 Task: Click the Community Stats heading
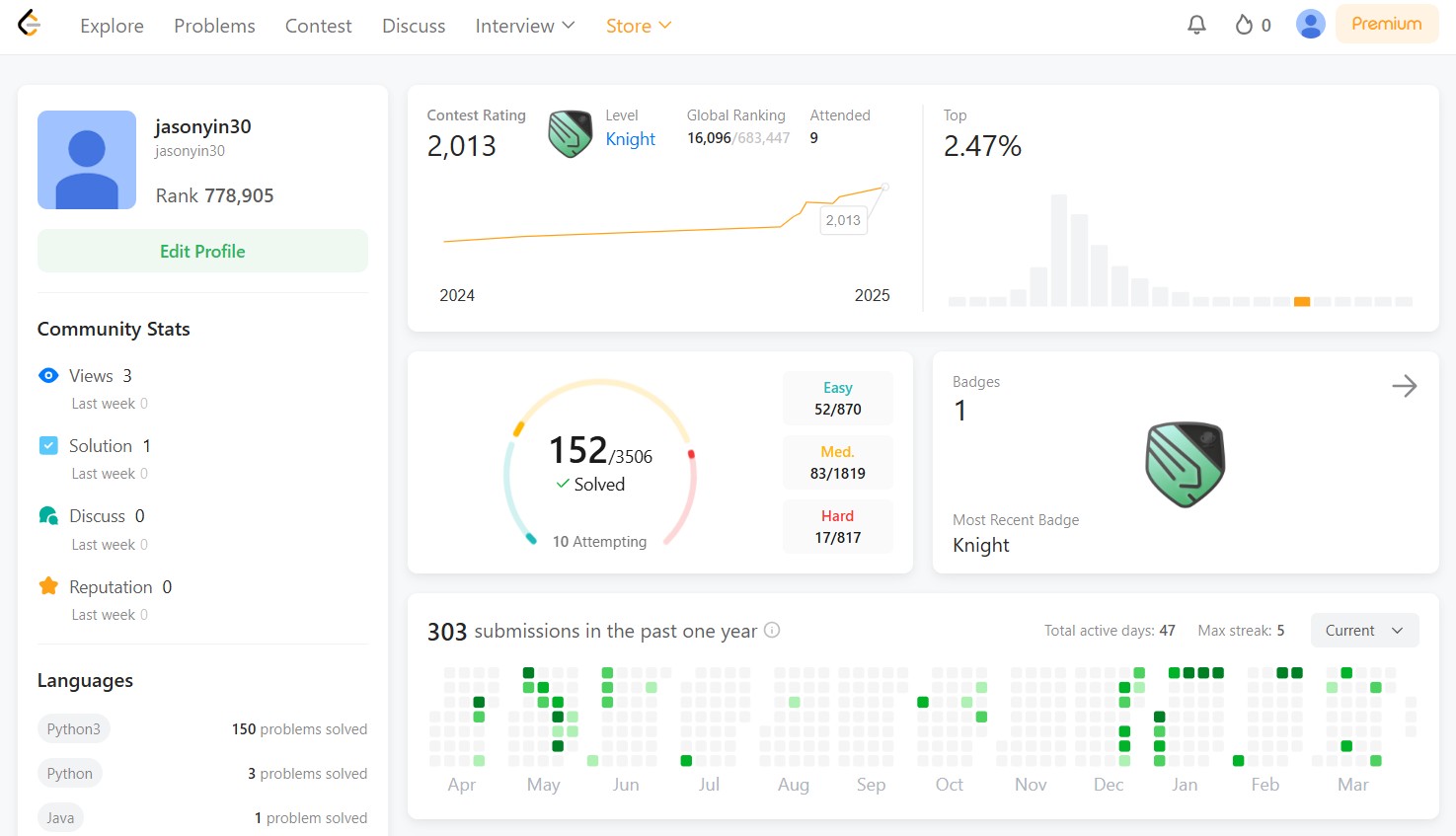(114, 329)
